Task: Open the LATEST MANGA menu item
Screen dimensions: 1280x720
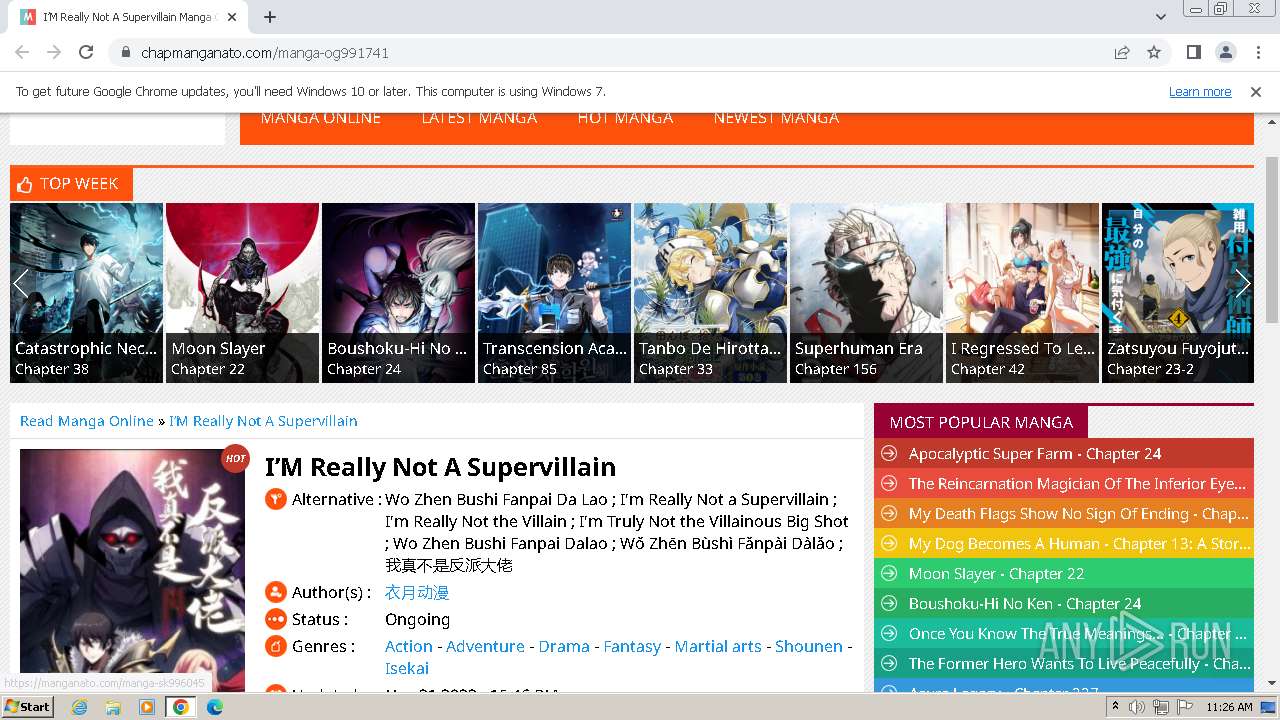Action: pos(479,118)
